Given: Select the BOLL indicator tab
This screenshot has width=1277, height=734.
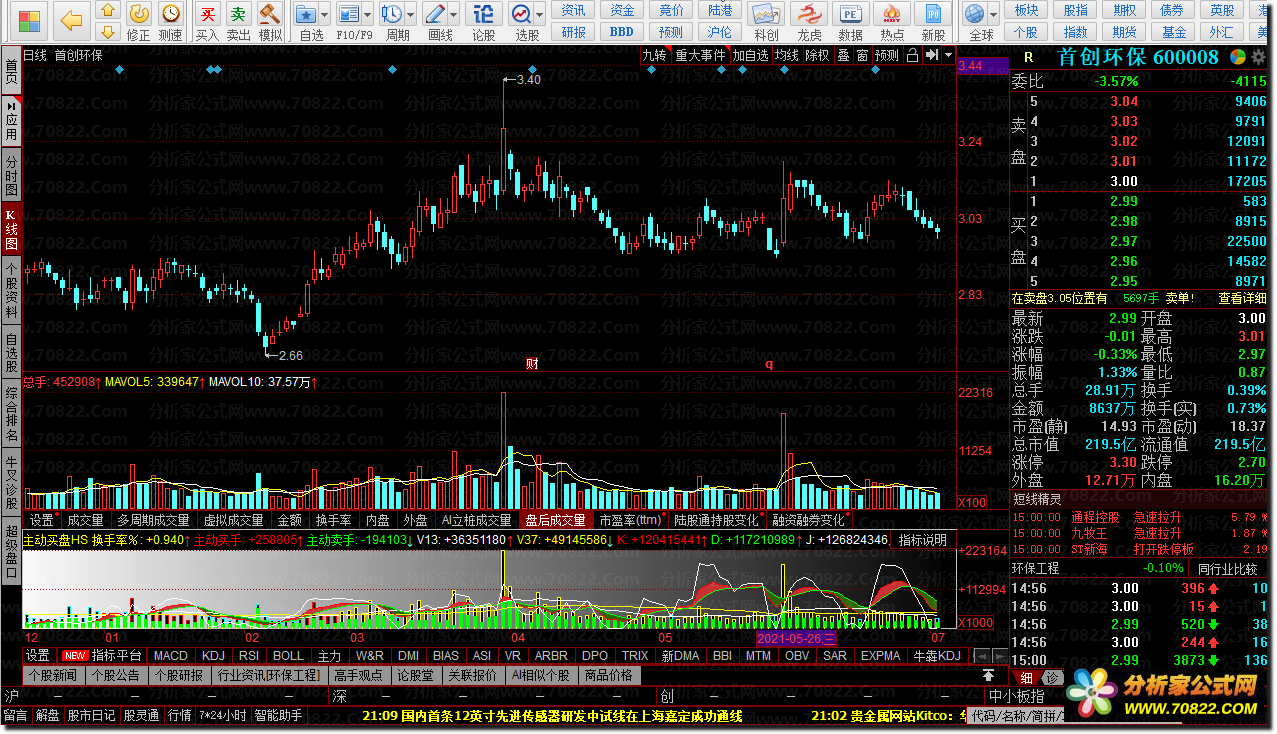Looking at the screenshot, I should tap(288, 656).
